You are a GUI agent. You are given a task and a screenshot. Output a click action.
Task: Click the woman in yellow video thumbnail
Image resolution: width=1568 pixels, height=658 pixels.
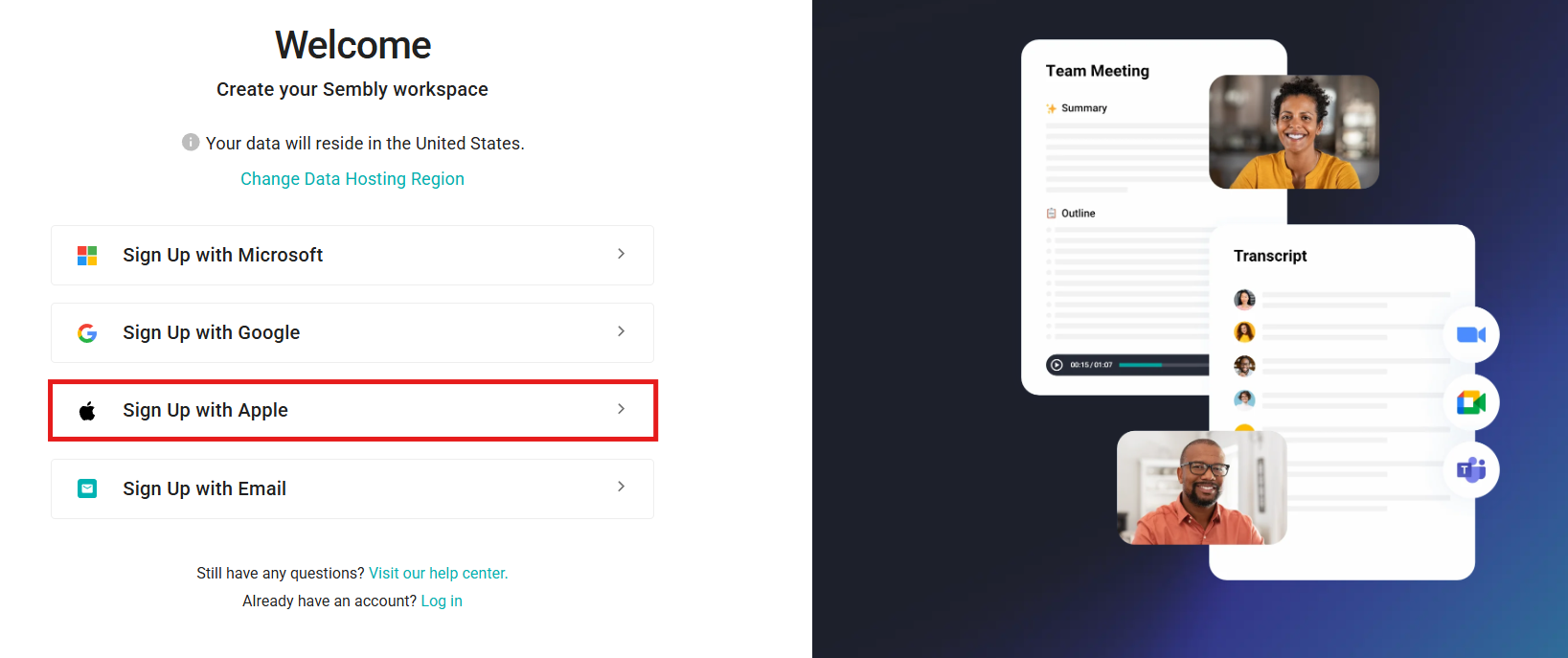(x=1294, y=132)
